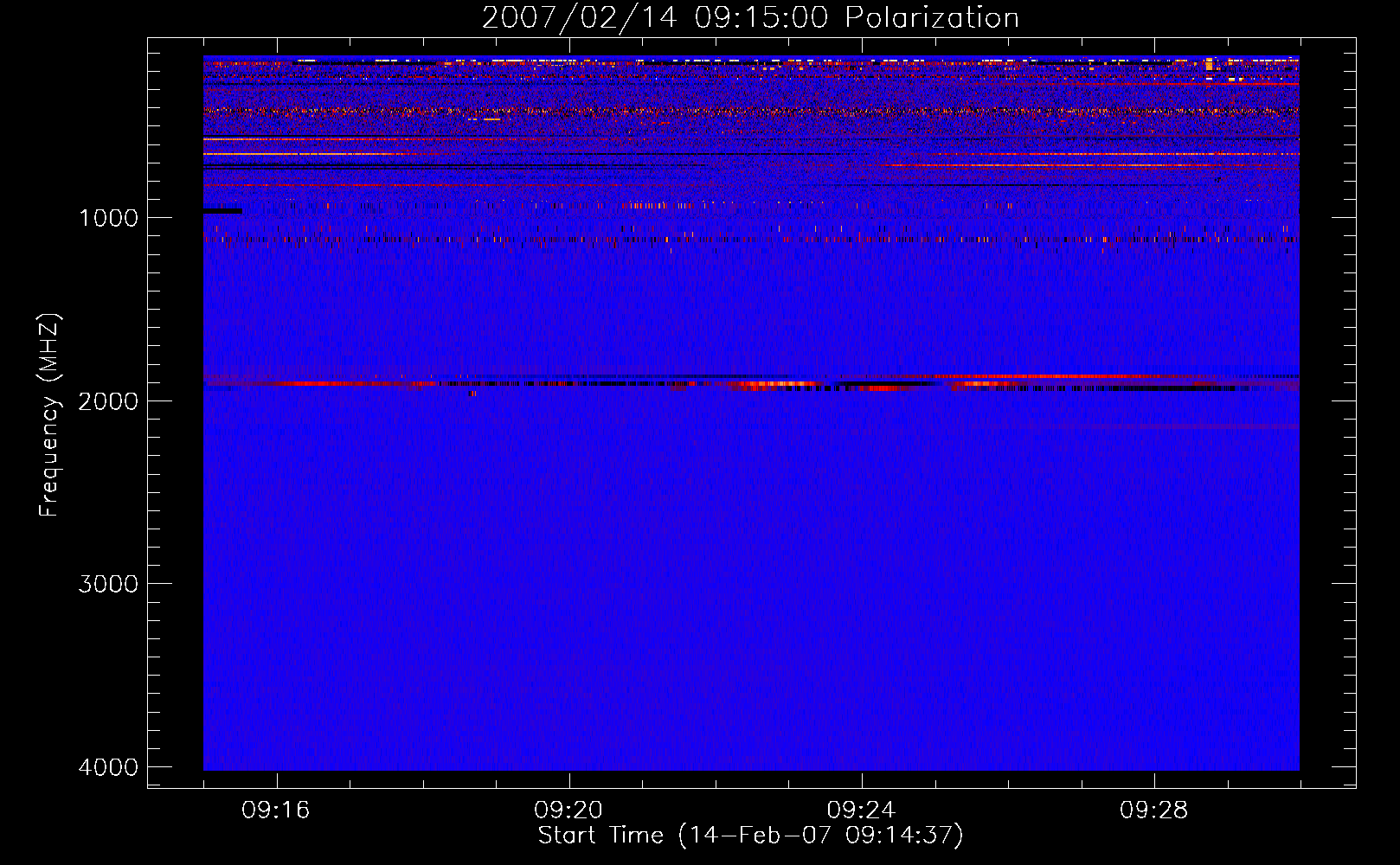The height and width of the screenshot is (865, 1400).
Task: Pick the 09:28 time tick label
Action: pos(1153,811)
